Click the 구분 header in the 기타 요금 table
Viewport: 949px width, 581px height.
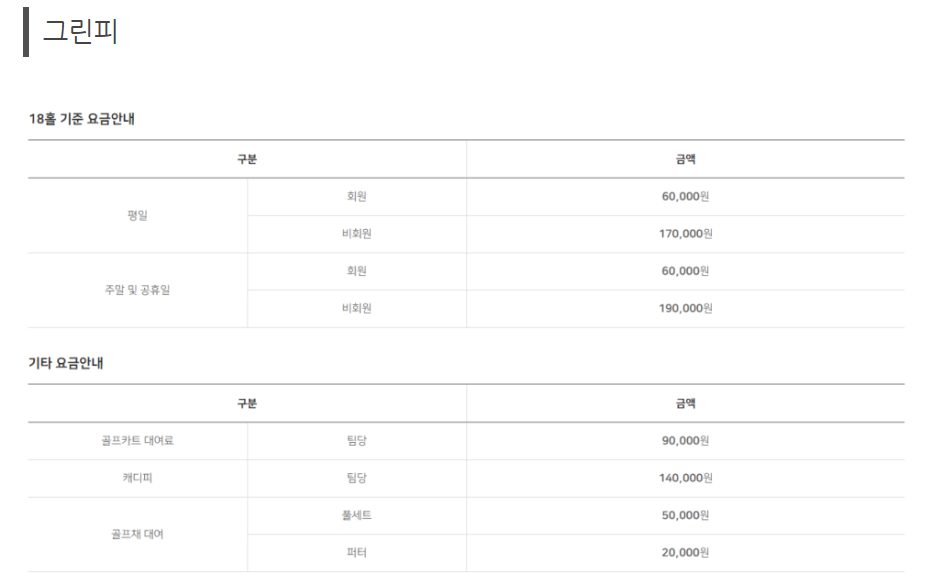click(247, 403)
